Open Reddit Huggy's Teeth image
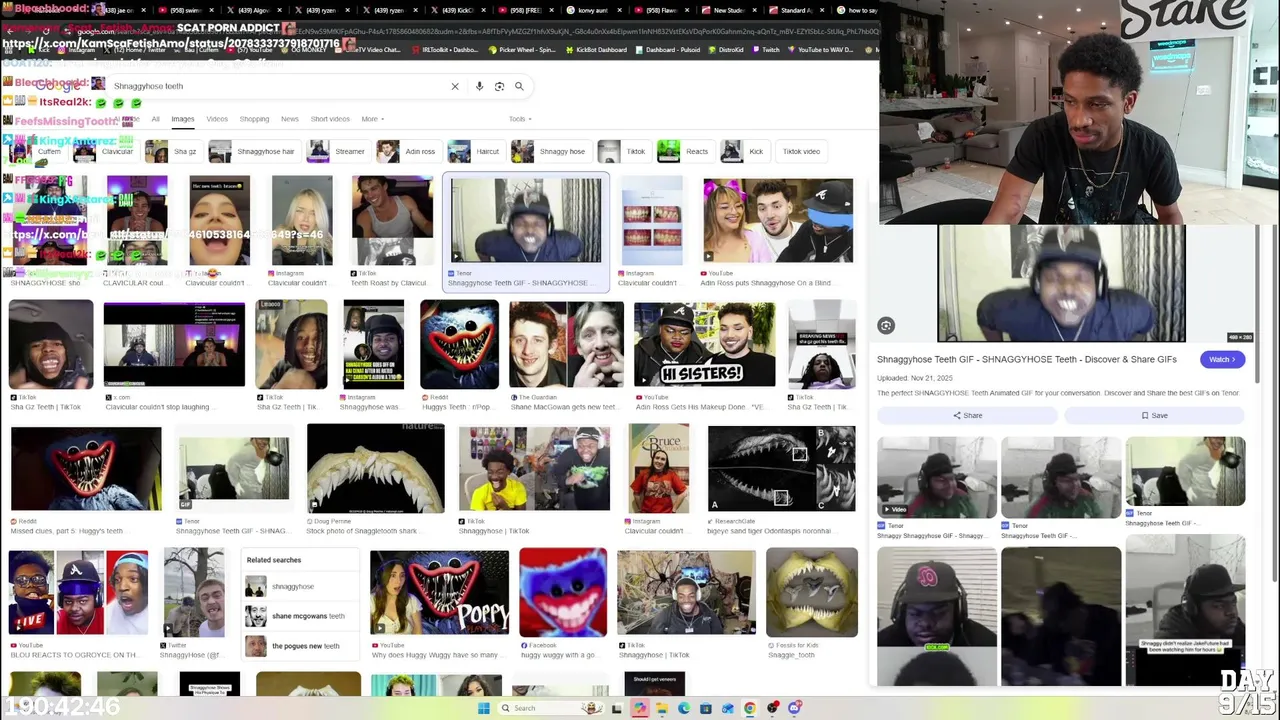This screenshot has height=720, width=1280. [x=459, y=344]
